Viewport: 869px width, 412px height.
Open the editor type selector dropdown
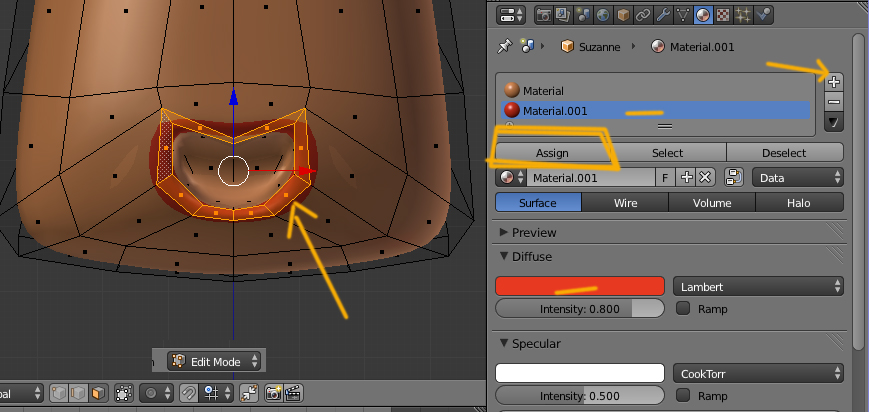[x=512, y=14]
